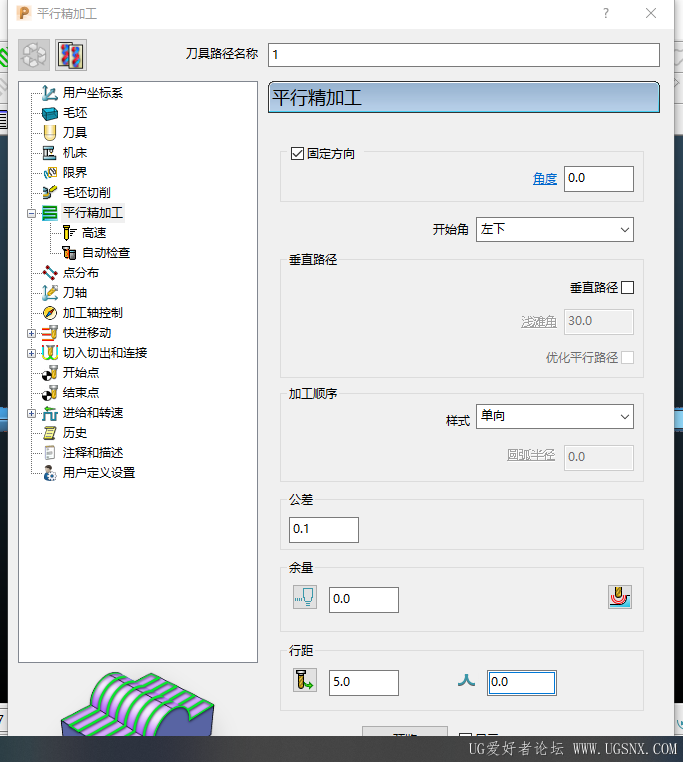Click the 圆弧半径 value field

point(599,458)
